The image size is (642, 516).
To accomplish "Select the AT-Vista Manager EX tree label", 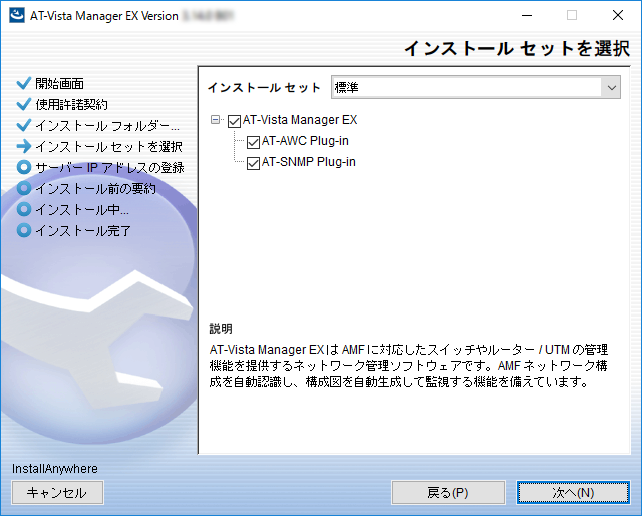I will [x=300, y=120].
